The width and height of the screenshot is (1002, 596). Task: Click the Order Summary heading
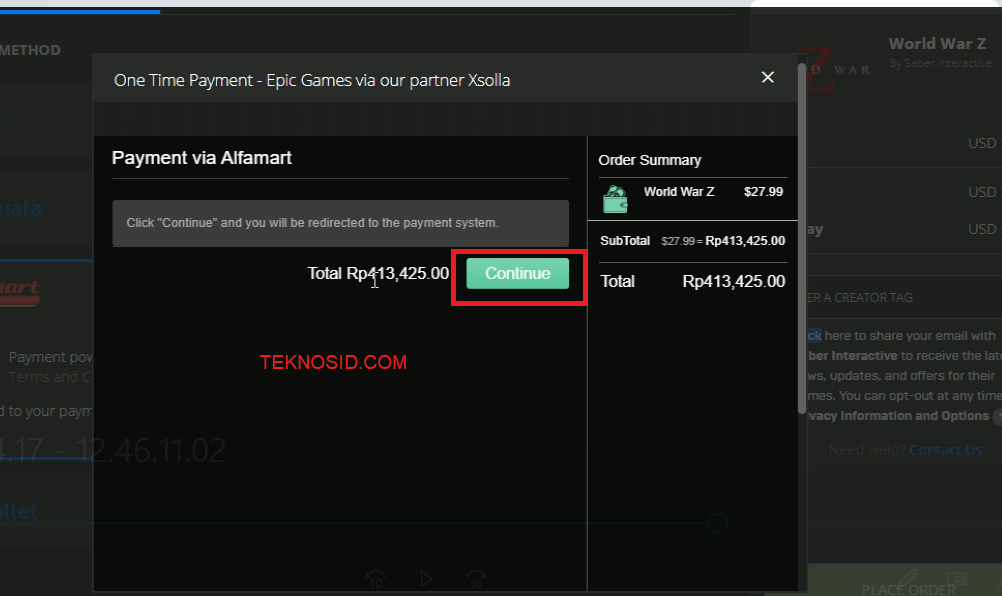pyautogui.click(x=649, y=160)
